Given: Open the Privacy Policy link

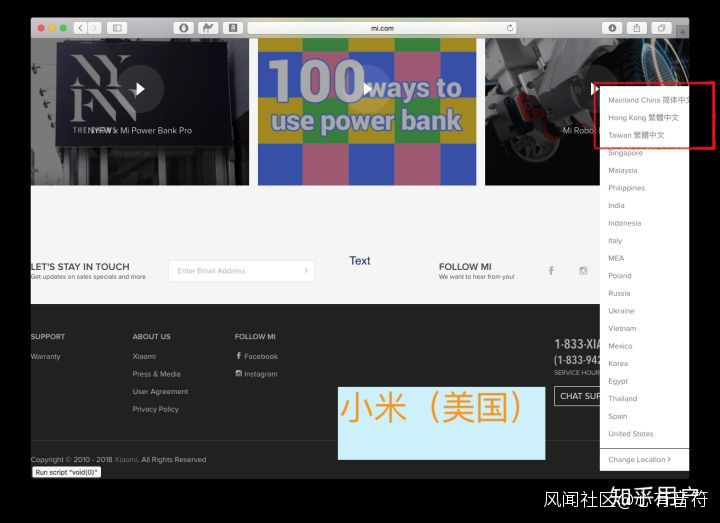Looking at the screenshot, I should pos(156,409).
